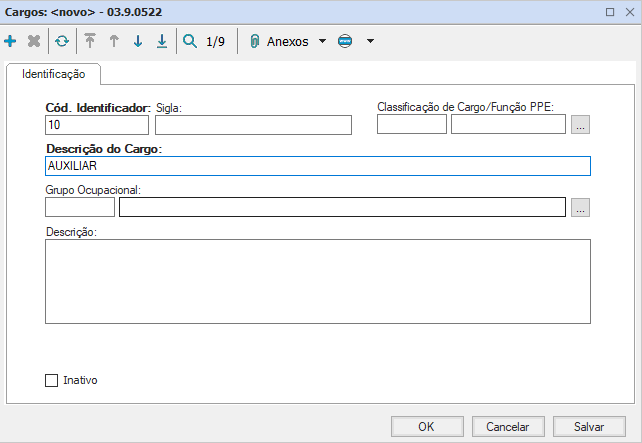Image resolution: width=642 pixels, height=443 pixels.
Task: Go to the next record arrow
Action: point(138,42)
